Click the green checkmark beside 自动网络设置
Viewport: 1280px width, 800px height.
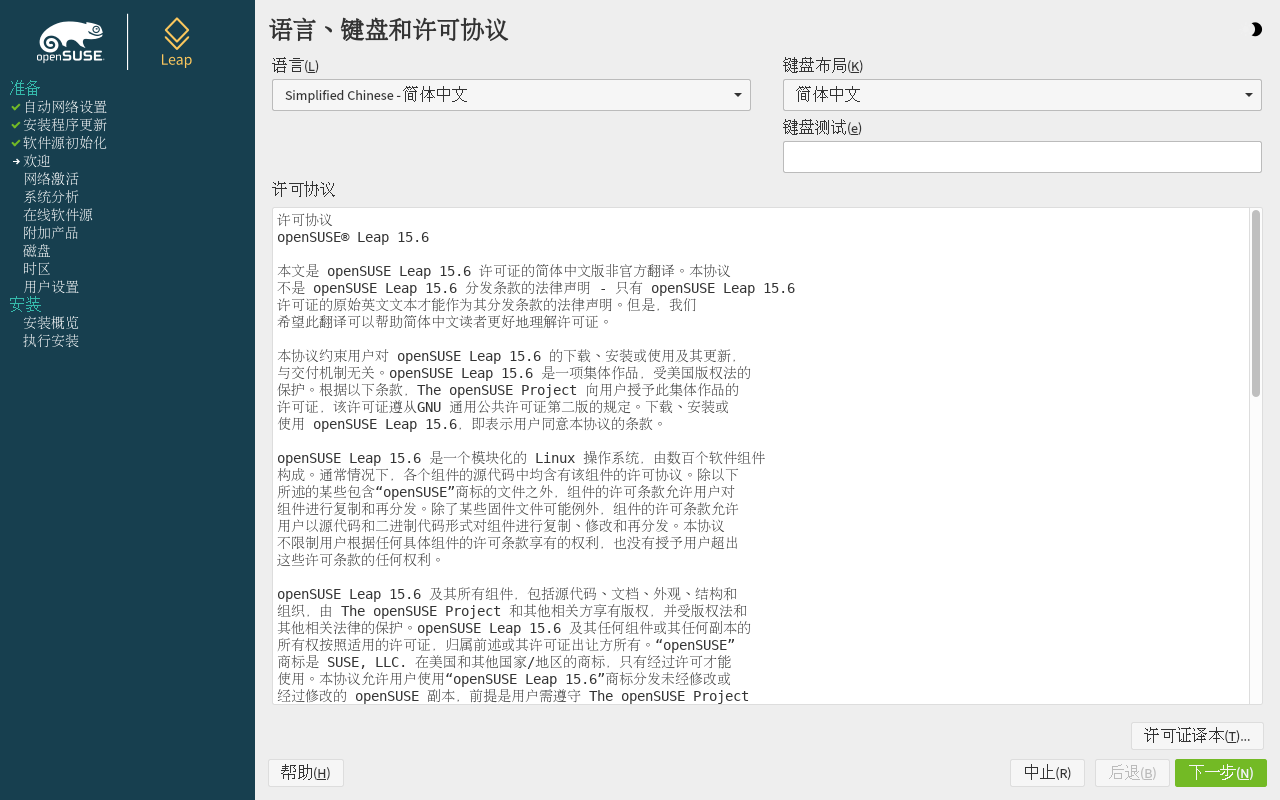(x=14, y=106)
